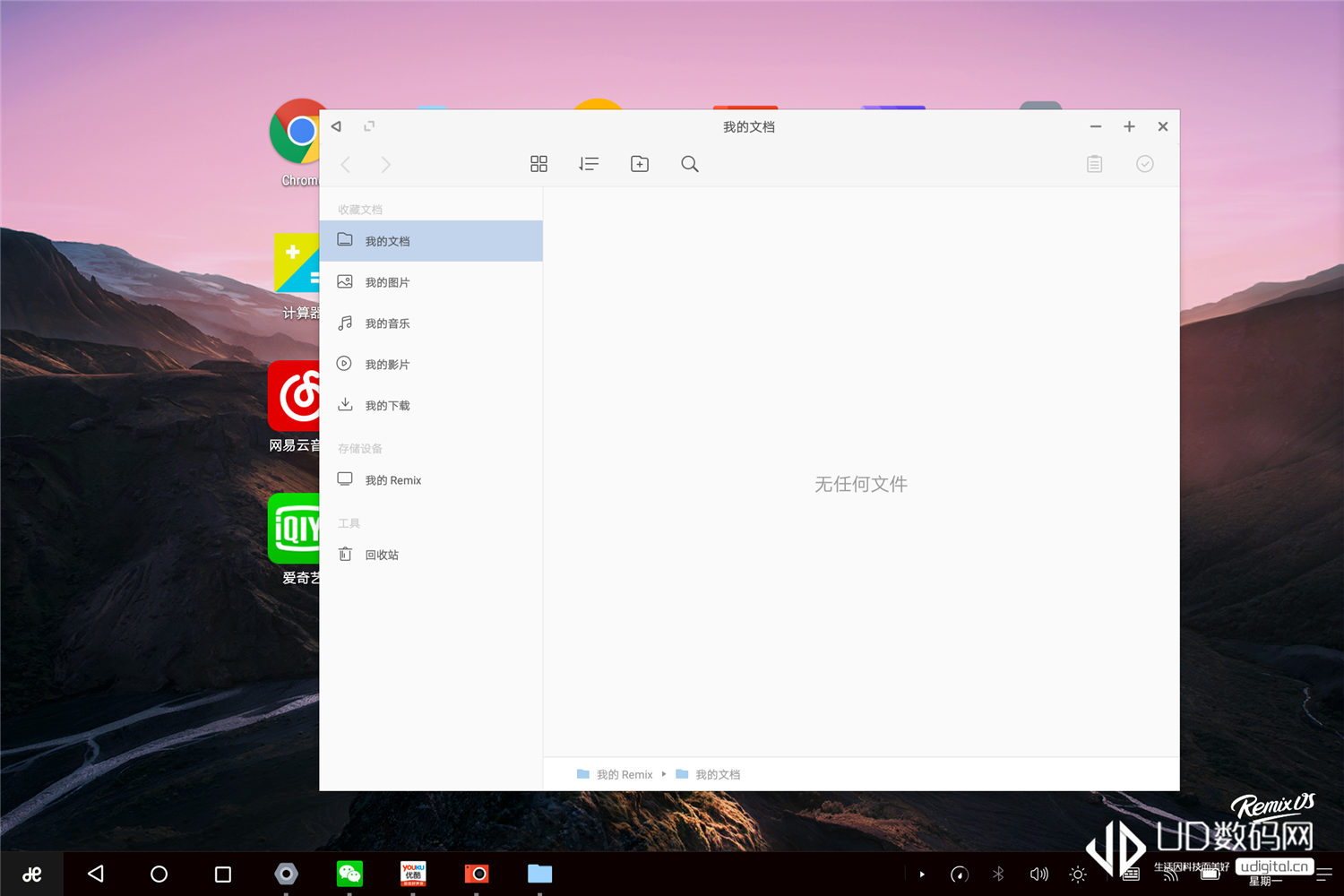The image size is (1344, 896).
Task: Click the file manager folder icon in taskbar
Action: click(540, 874)
